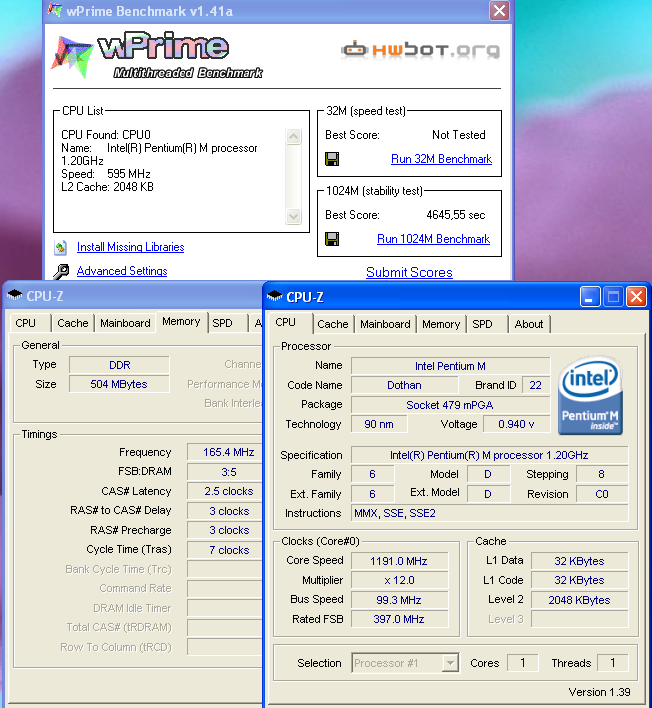Screen dimensions: 652x708
Task: Click the Multiplier value 'x 12.0'
Action: point(399,580)
